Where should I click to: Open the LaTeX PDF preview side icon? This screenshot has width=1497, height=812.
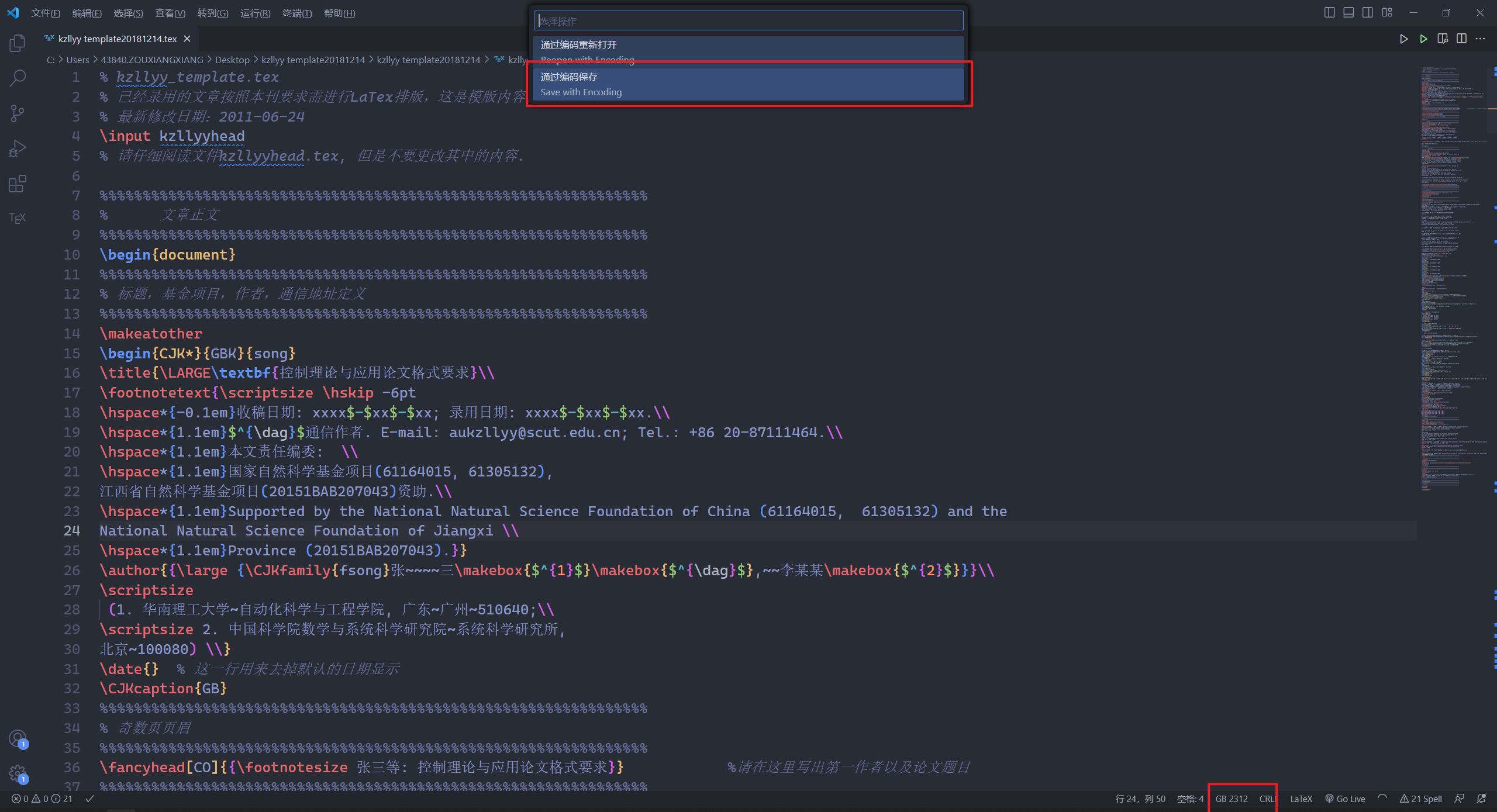point(1443,39)
